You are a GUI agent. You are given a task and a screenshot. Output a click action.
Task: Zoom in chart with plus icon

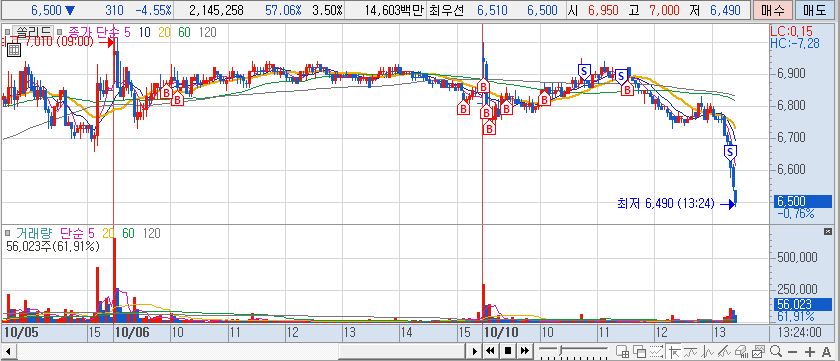click(x=809, y=352)
